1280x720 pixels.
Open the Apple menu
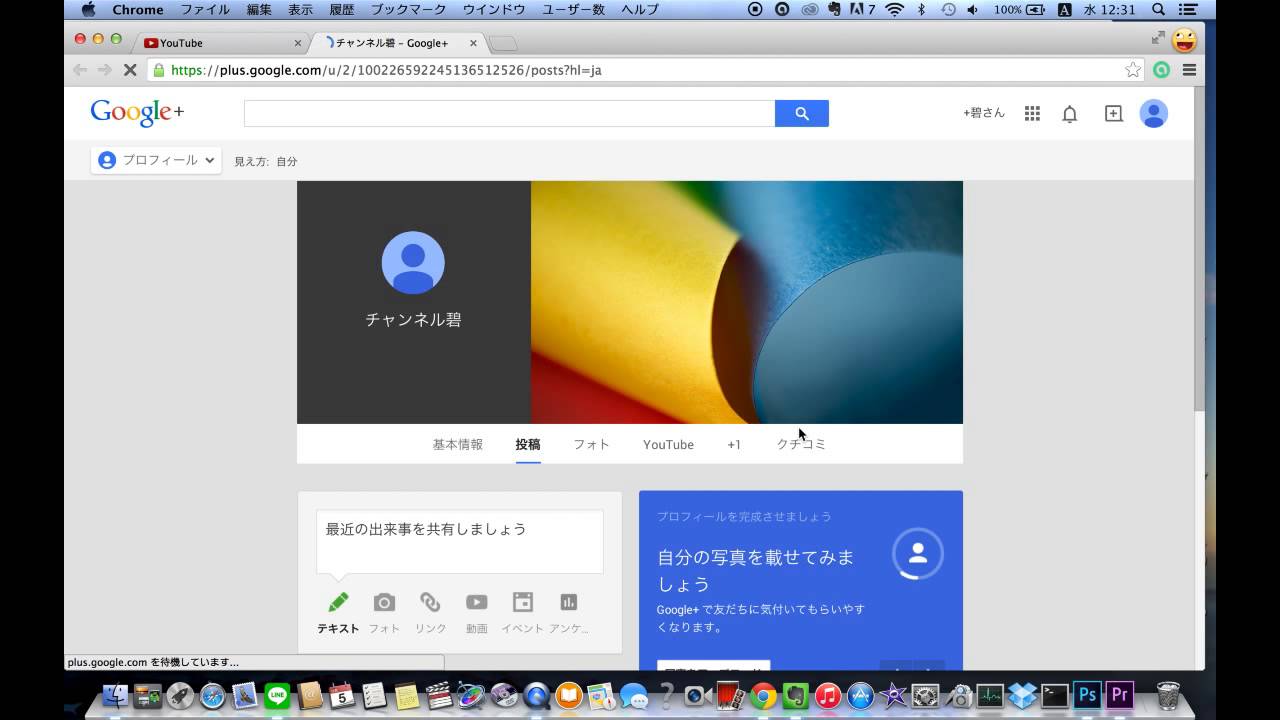(88, 9)
